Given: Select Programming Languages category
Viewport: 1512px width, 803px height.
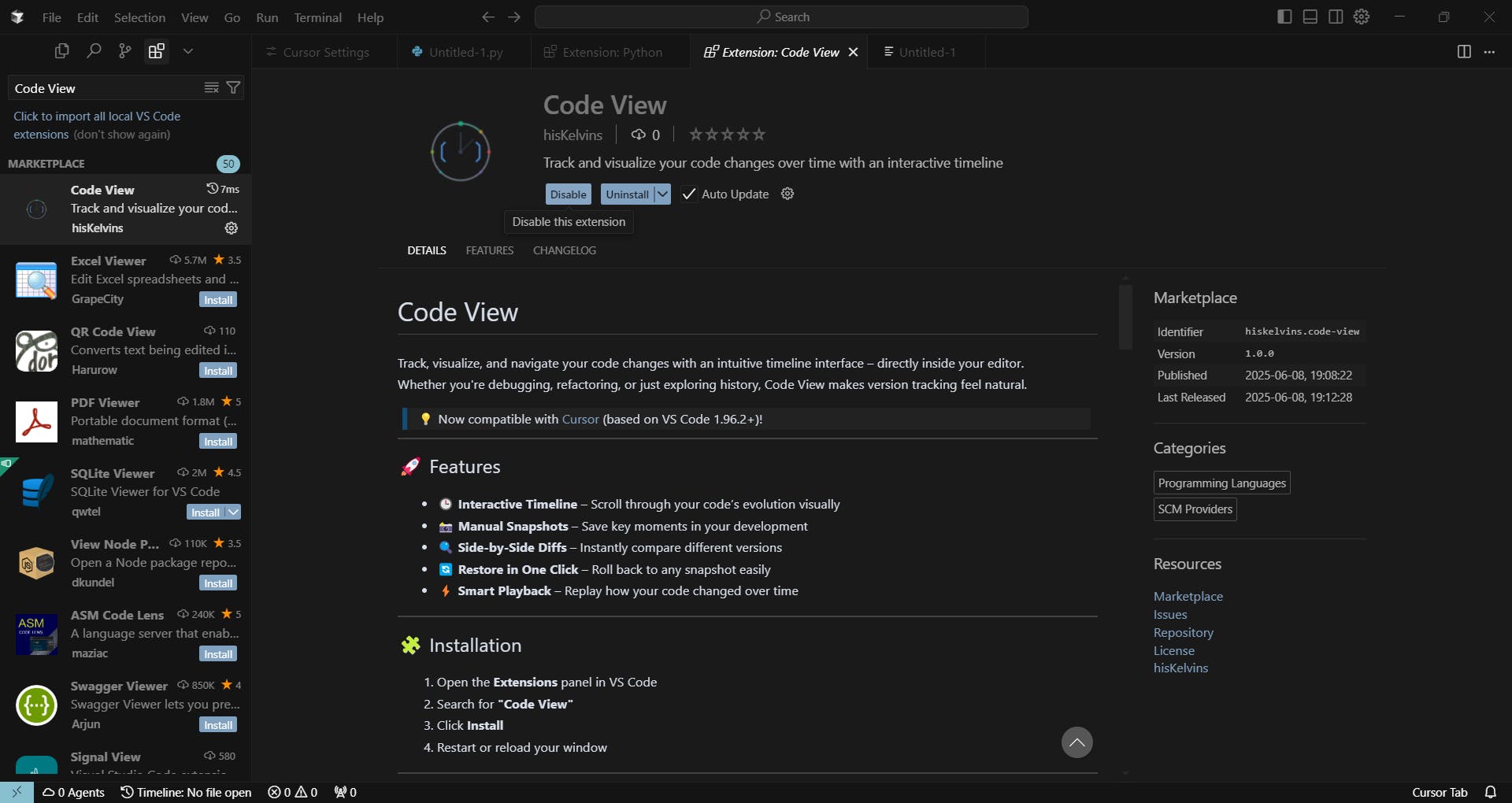Looking at the screenshot, I should point(1221,483).
